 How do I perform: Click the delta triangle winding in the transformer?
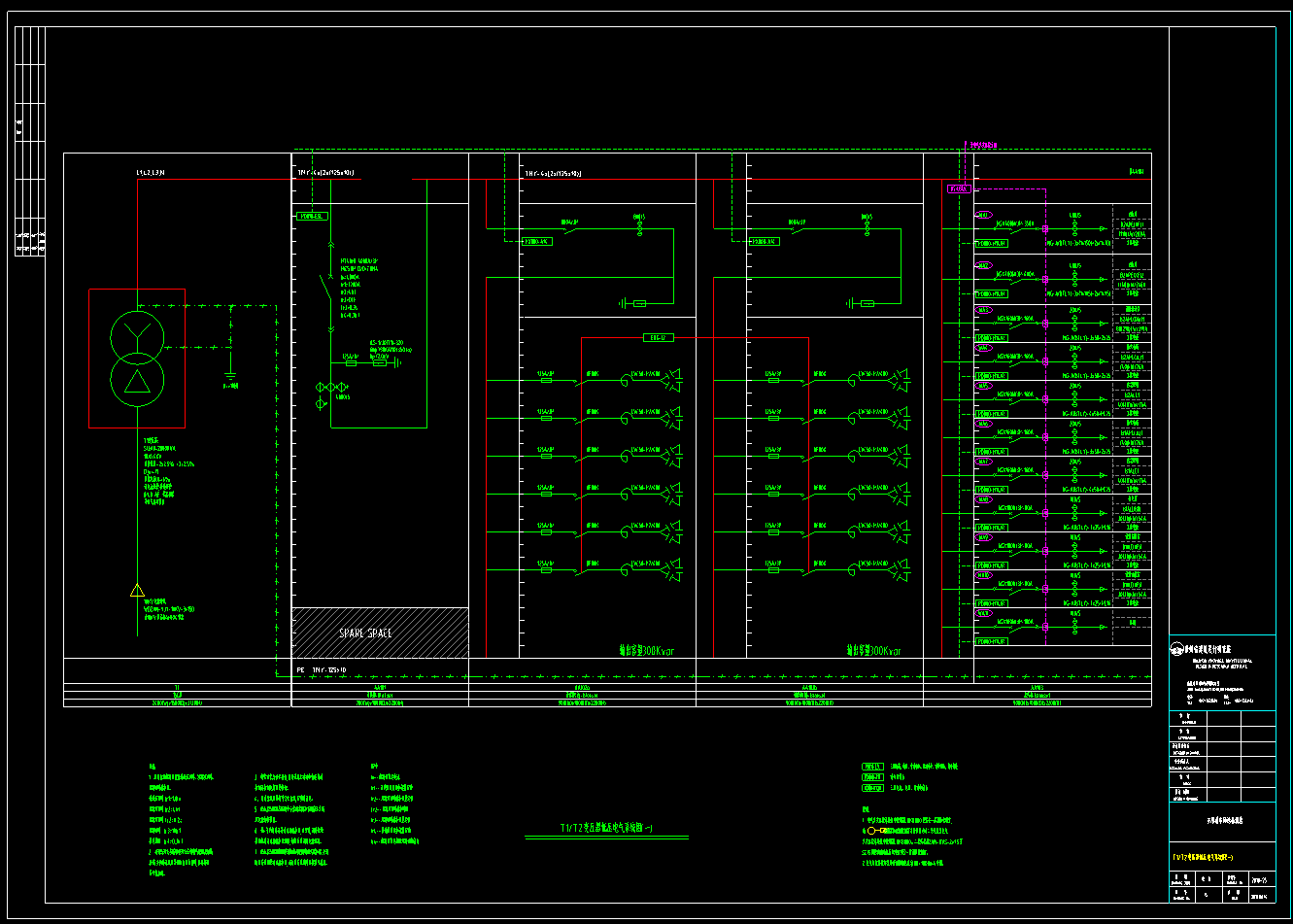point(137,380)
